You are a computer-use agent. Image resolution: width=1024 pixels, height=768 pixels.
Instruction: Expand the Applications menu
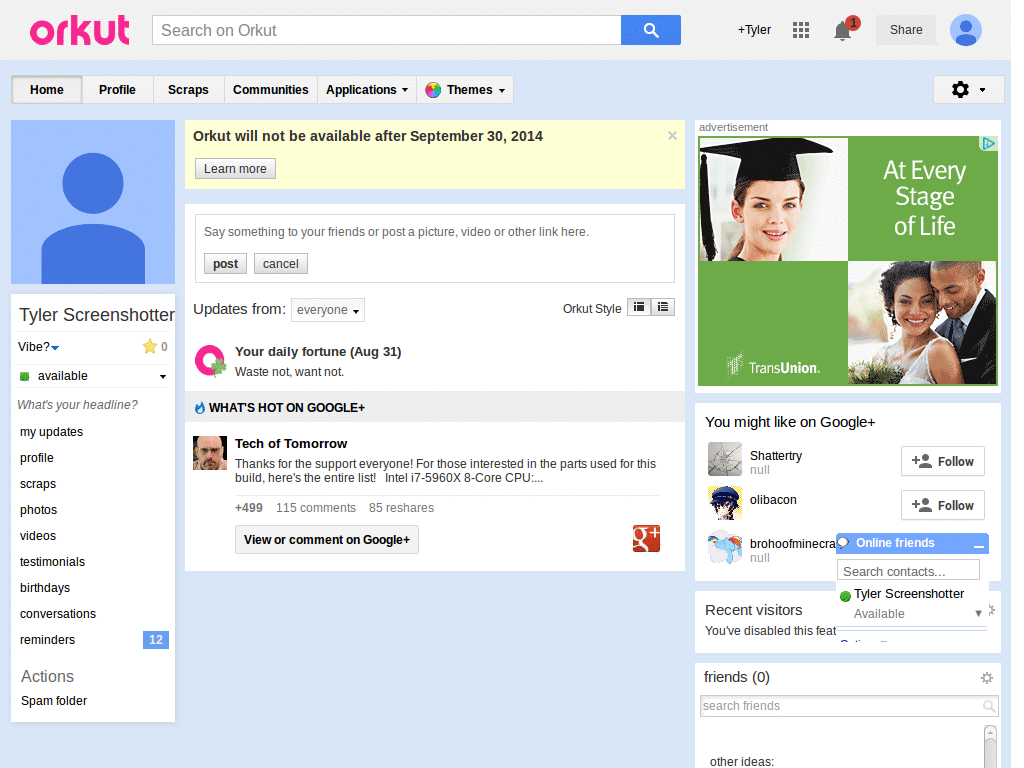[367, 89]
